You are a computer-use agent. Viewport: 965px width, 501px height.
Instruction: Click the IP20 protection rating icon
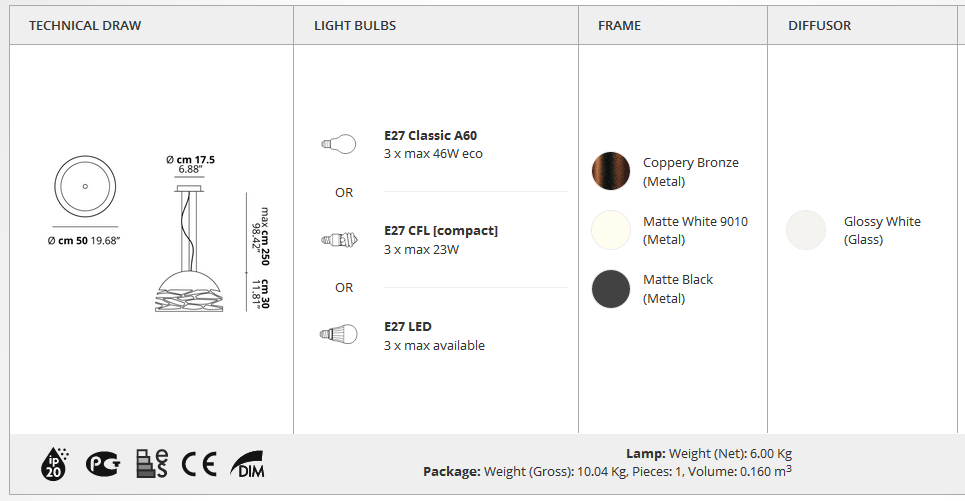54,463
